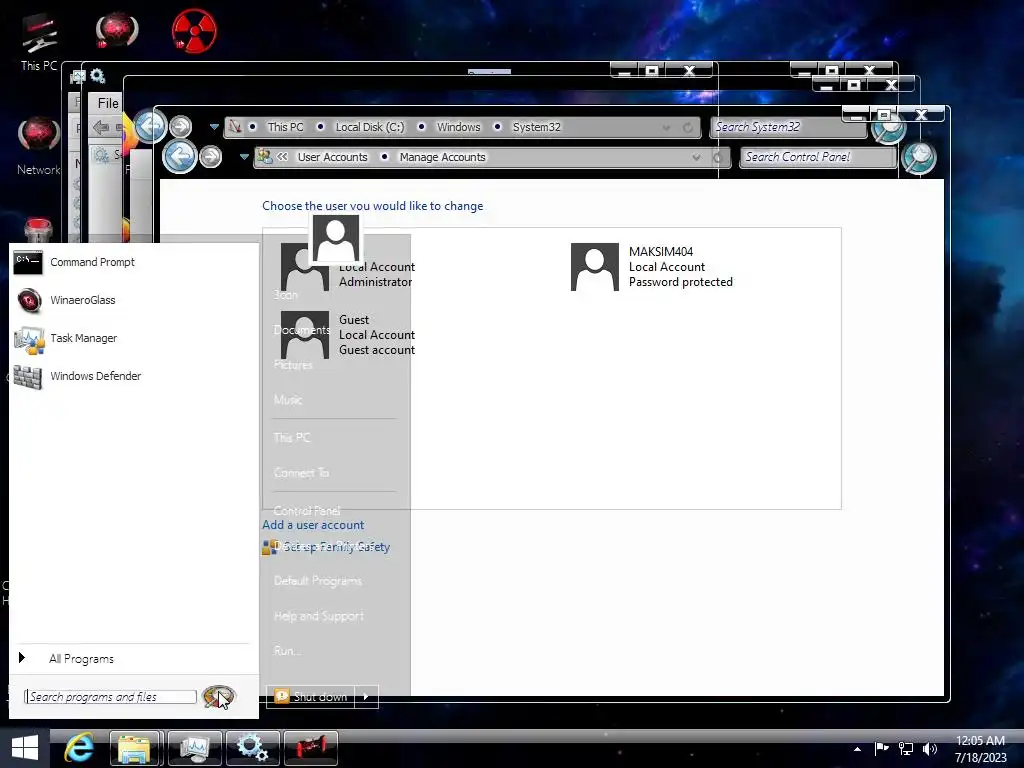
Task: Click the Windows breadcrumb
Action: (458, 127)
